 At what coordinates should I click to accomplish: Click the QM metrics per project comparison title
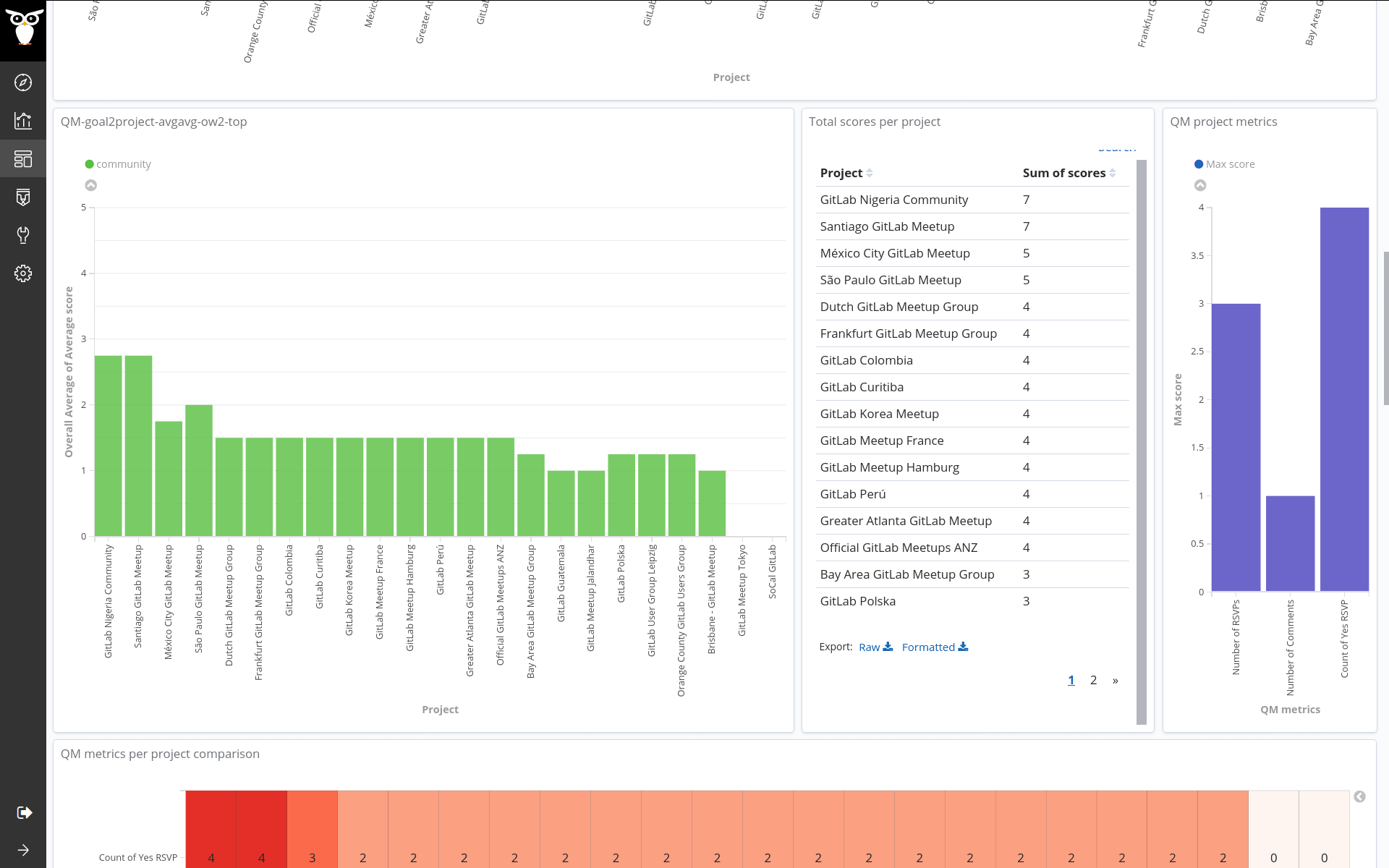point(160,754)
